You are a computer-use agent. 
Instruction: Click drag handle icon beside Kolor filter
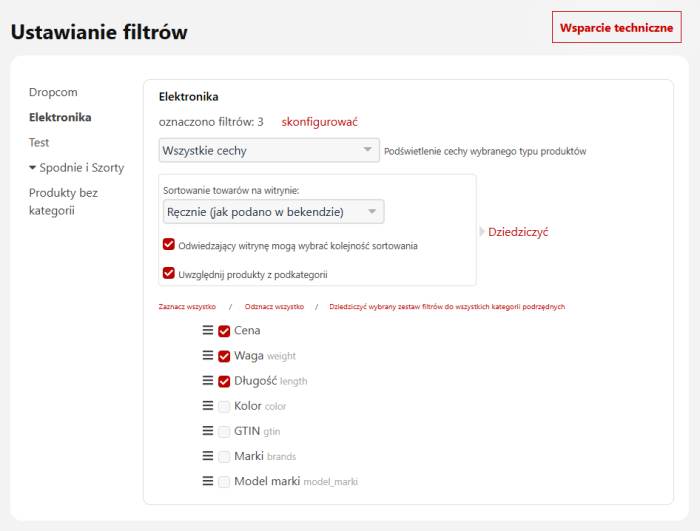pyautogui.click(x=208, y=406)
